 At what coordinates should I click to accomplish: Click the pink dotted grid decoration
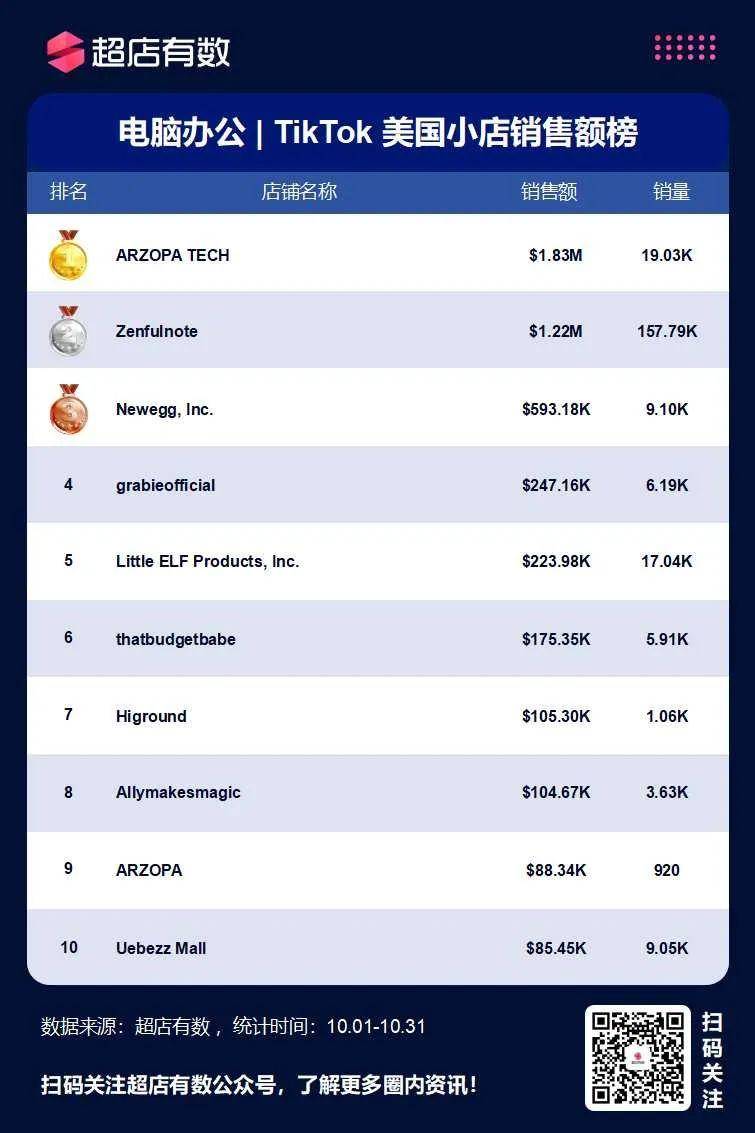[x=685, y=47]
